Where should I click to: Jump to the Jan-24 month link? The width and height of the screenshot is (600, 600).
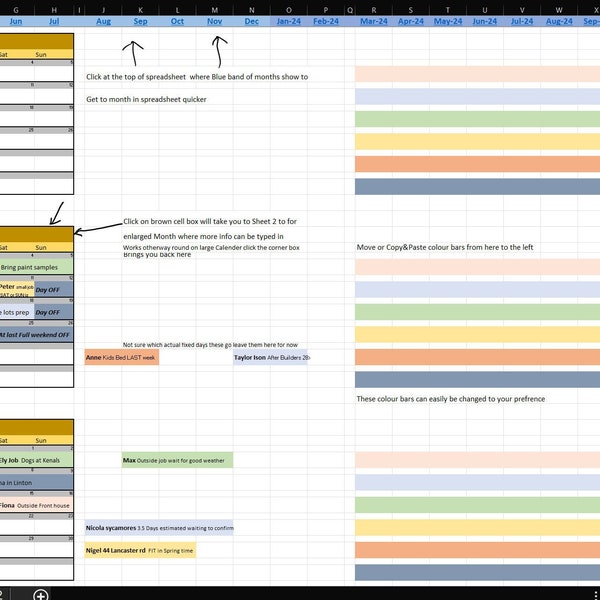point(289,21)
